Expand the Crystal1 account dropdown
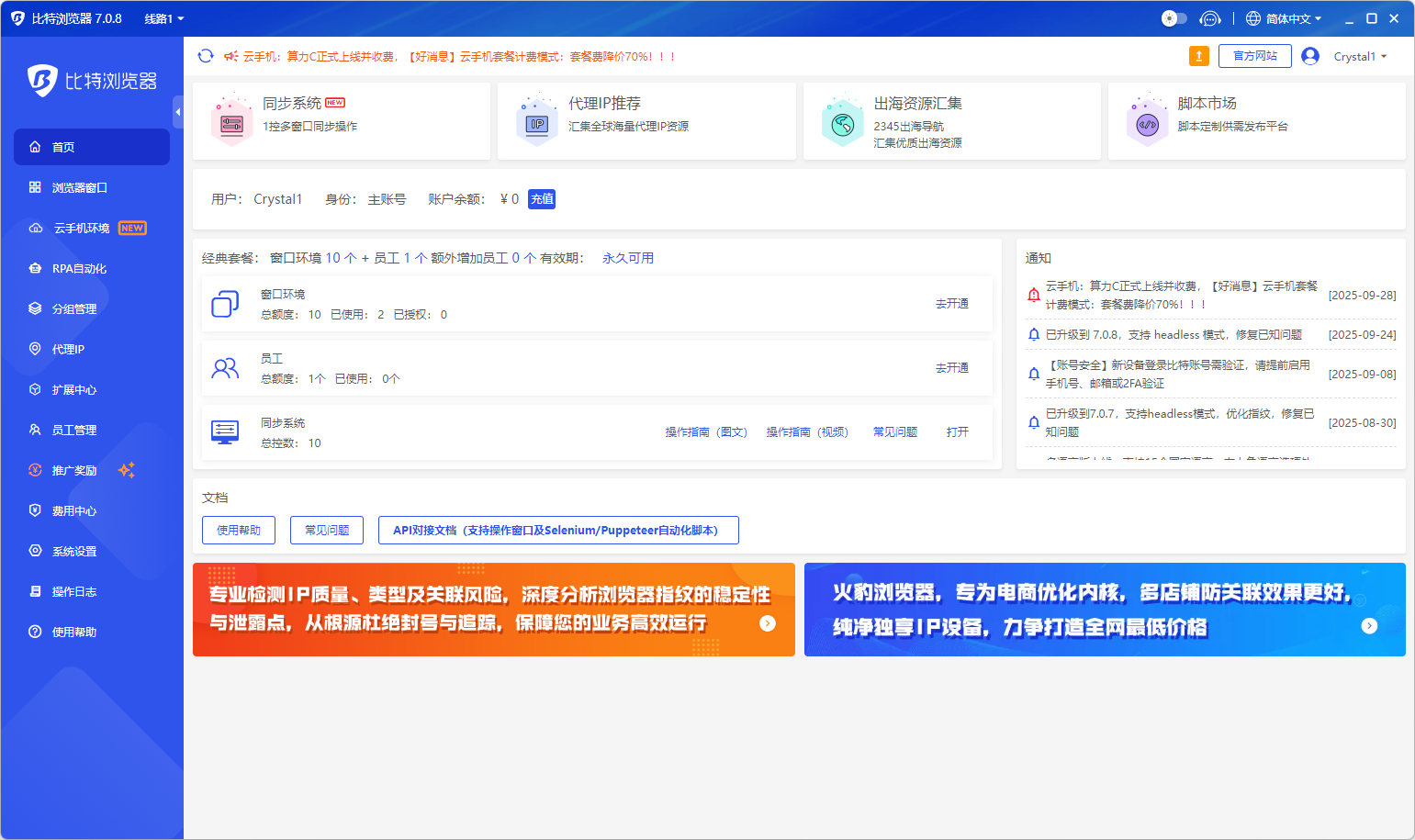 (x=1360, y=56)
